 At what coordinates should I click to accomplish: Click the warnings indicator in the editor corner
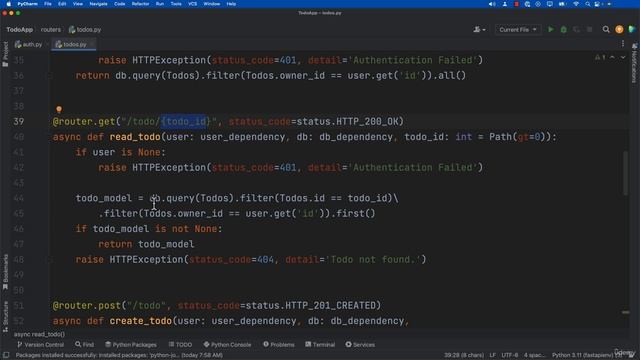pyautogui.click(x=600, y=58)
